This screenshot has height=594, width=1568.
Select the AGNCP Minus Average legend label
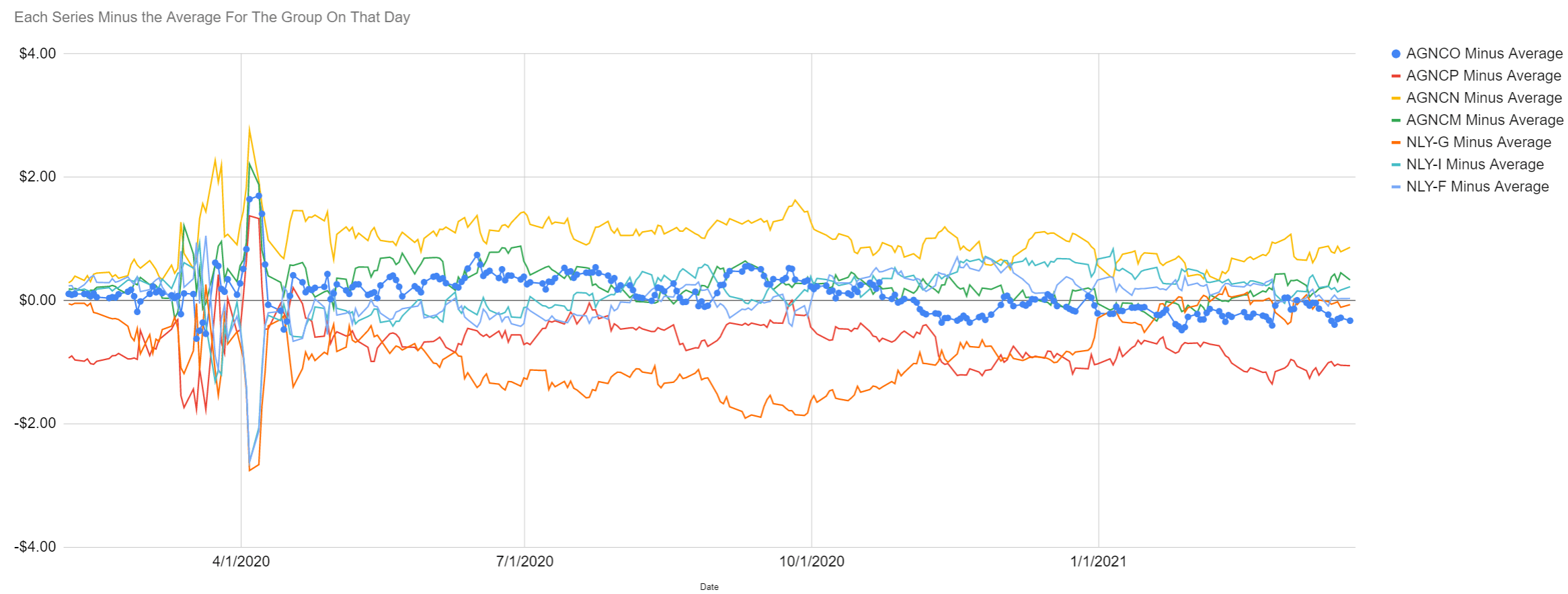[x=1484, y=76]
